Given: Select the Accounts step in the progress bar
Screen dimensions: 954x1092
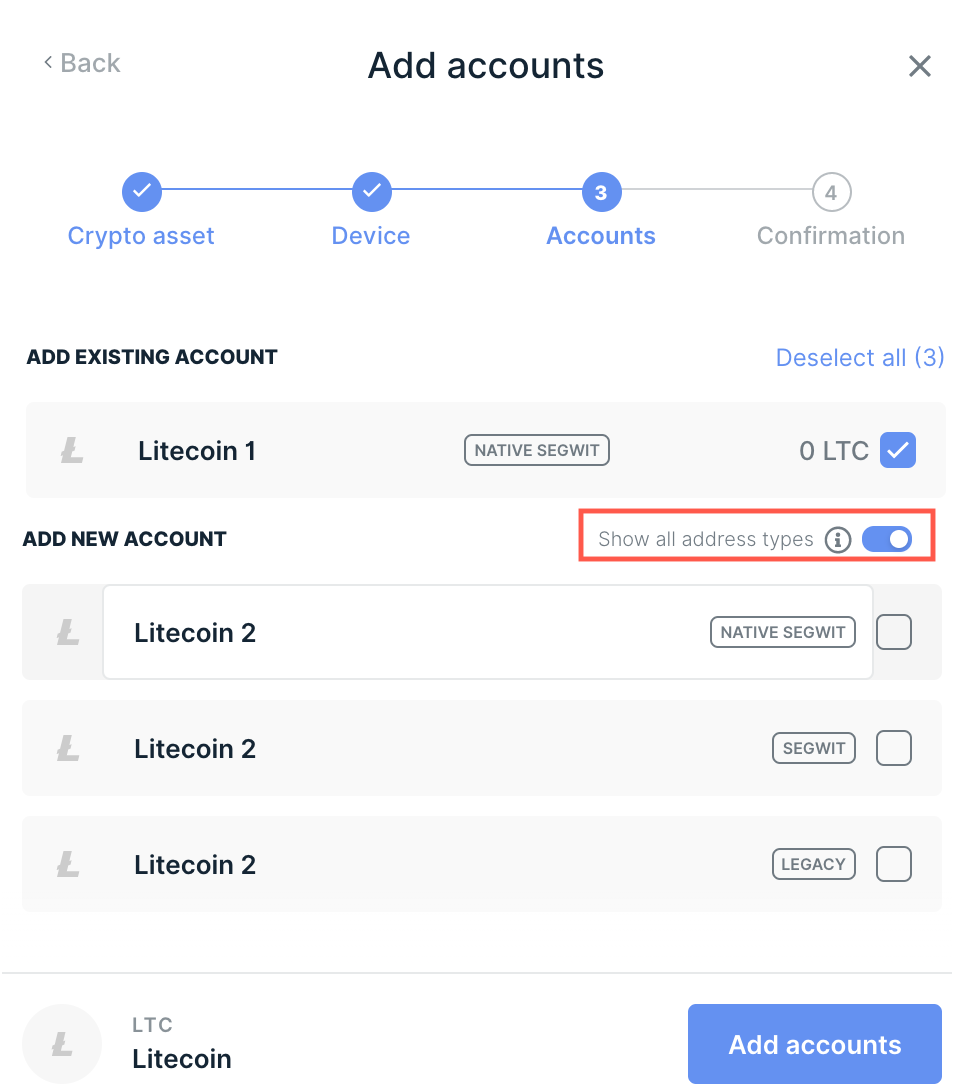Looking at the screenshot, I should tap(600, 191).
